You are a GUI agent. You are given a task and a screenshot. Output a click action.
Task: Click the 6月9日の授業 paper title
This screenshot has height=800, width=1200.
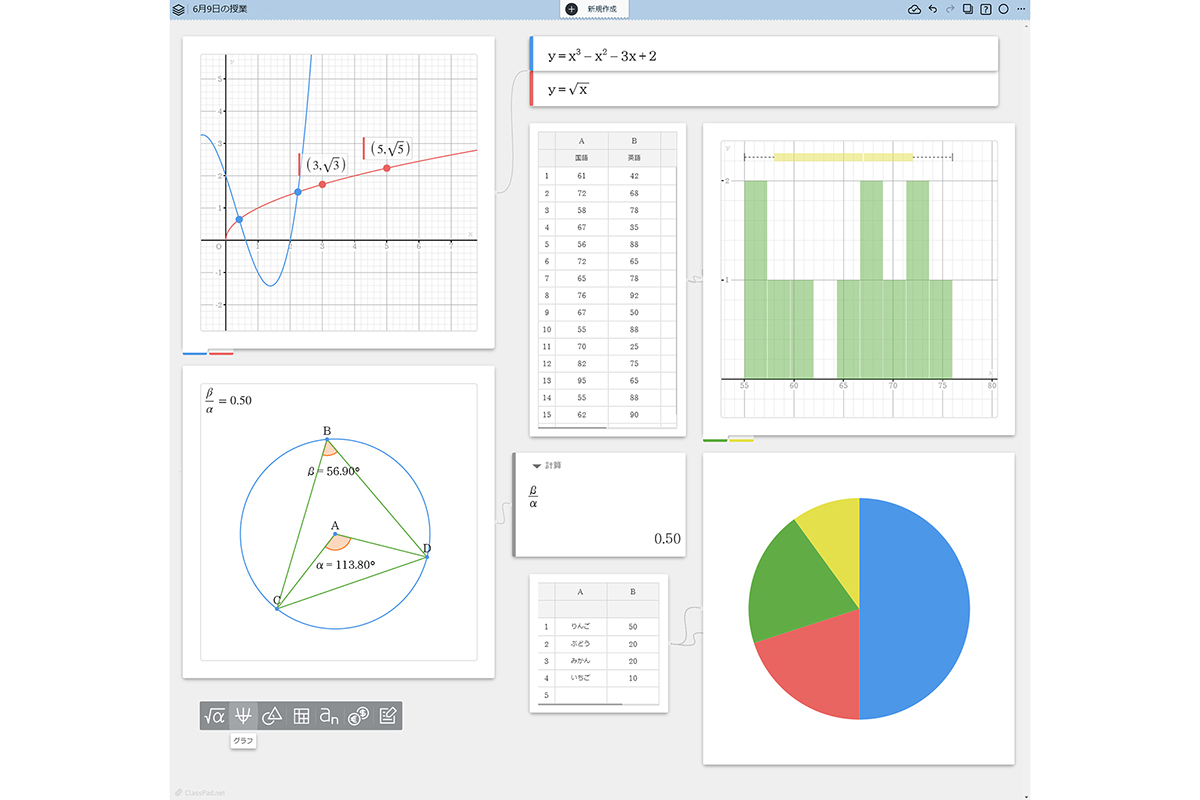[220, 9]
